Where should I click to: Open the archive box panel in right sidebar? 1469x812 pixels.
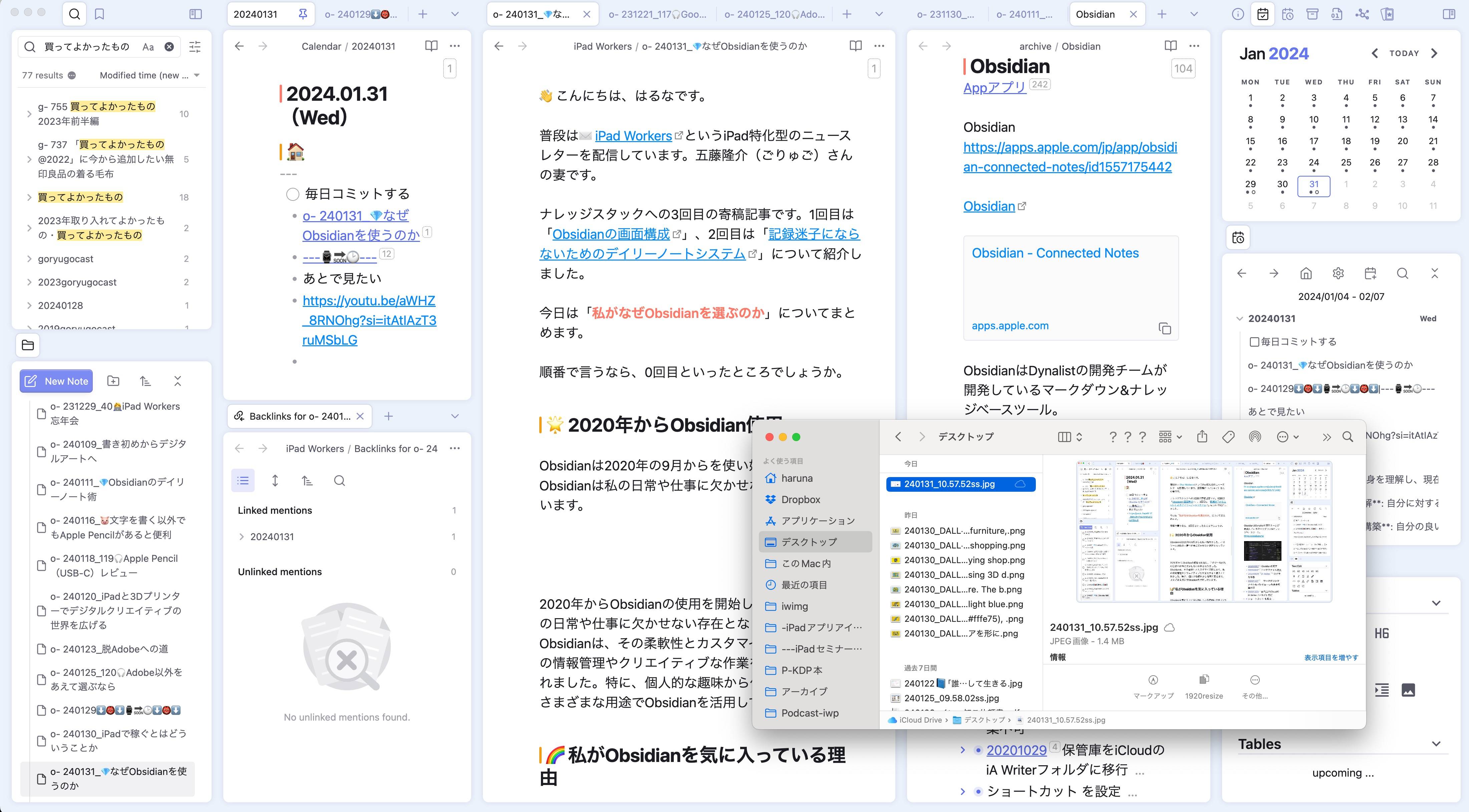point(1312,14)
